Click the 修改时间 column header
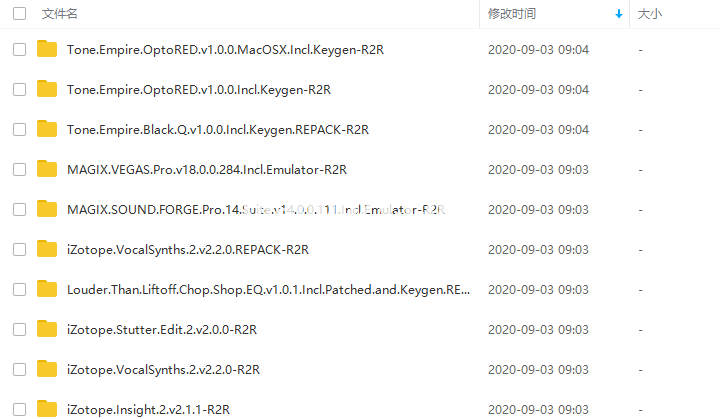Screen dimensions: 720x419 coord(512,14)
